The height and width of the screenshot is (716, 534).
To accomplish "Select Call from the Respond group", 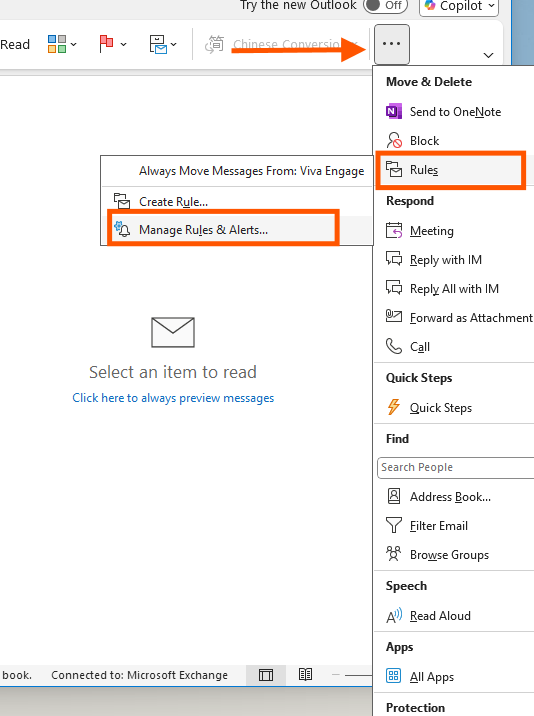I will [454, 347].
